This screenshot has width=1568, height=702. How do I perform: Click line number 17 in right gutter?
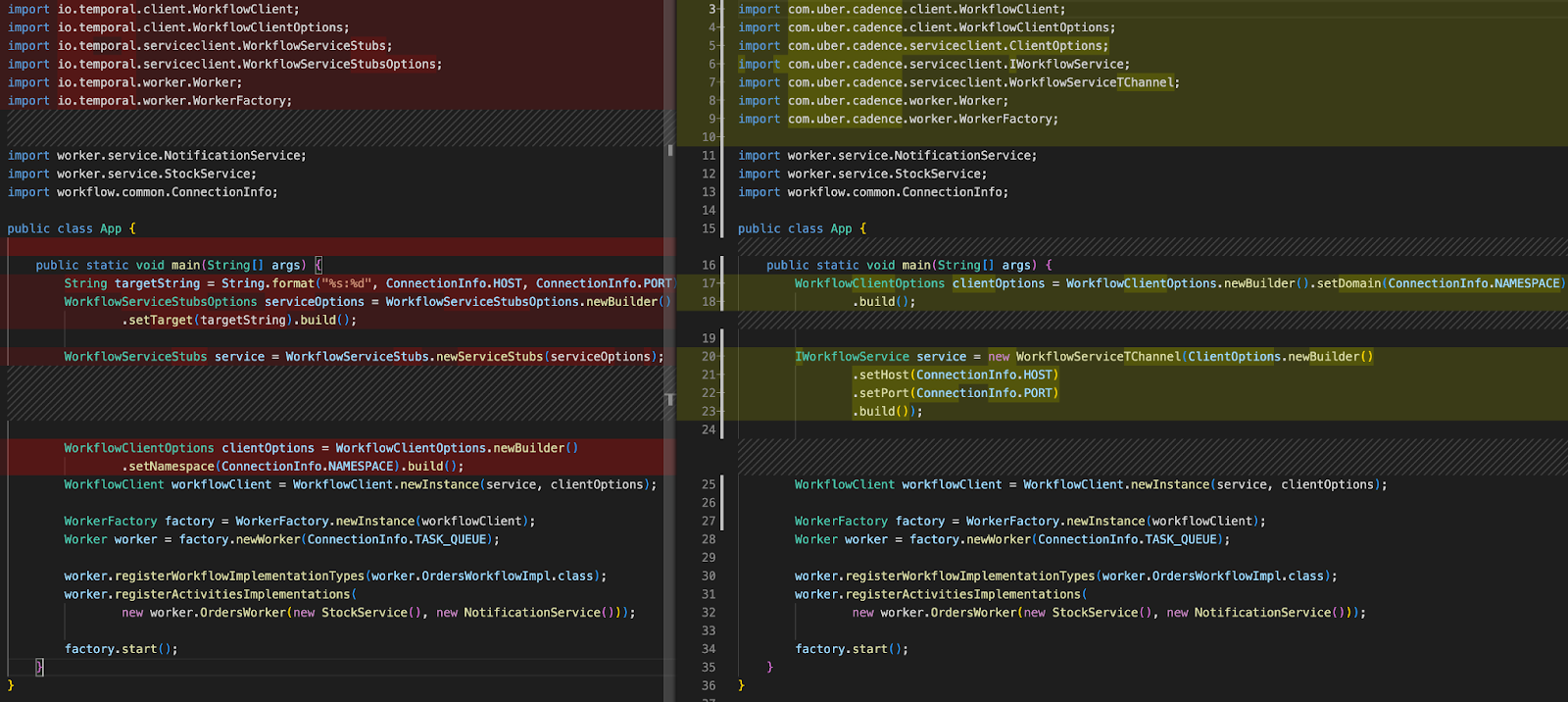[x=709, y=283]
